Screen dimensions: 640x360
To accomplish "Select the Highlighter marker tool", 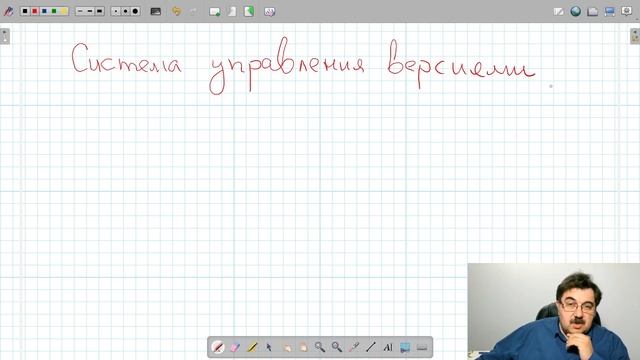I will tap(252, 347).
